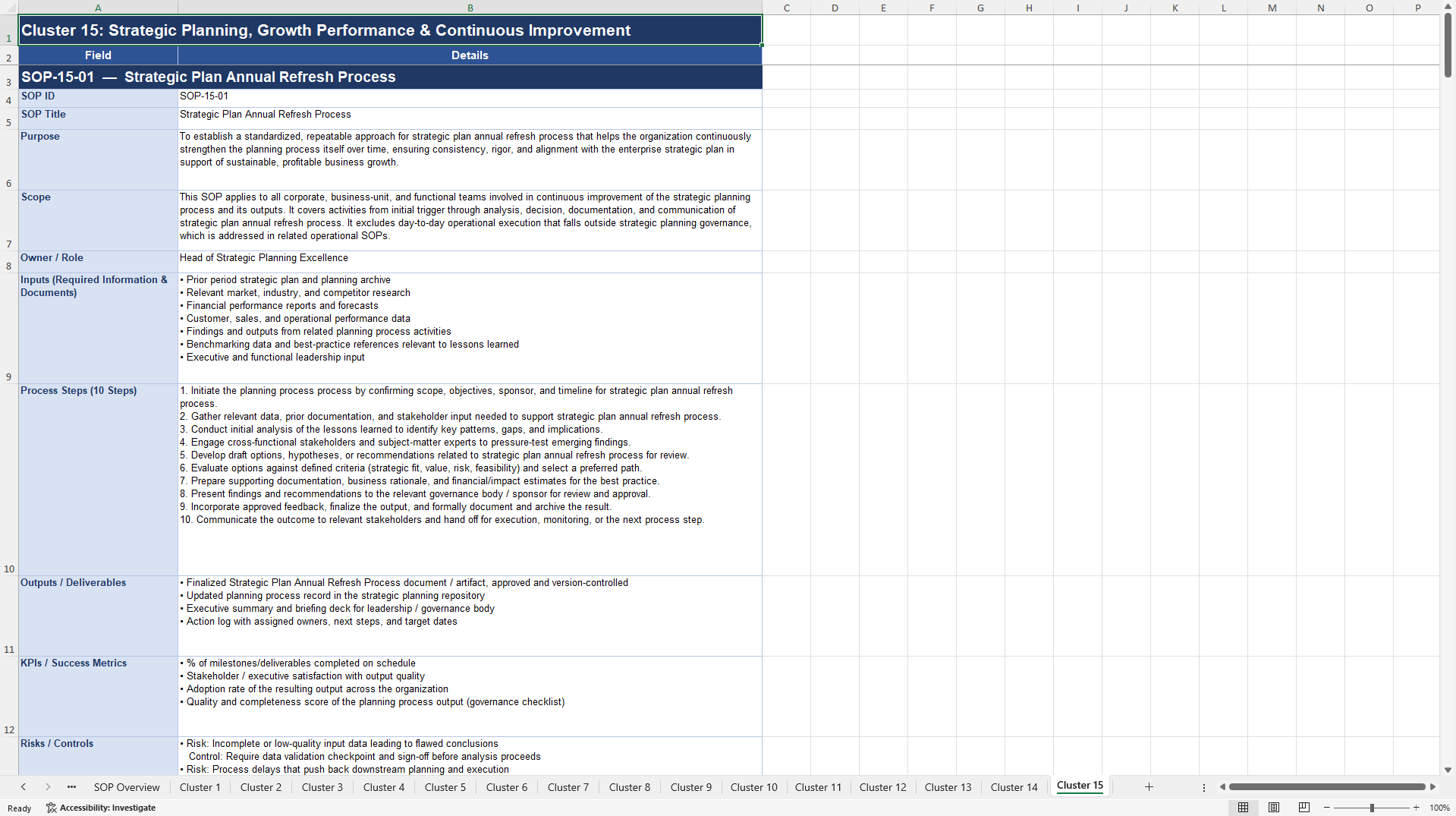Open Cluster 7 sheet tab
The width and height of the screenshot is (1456, 816).
(568, 787)
